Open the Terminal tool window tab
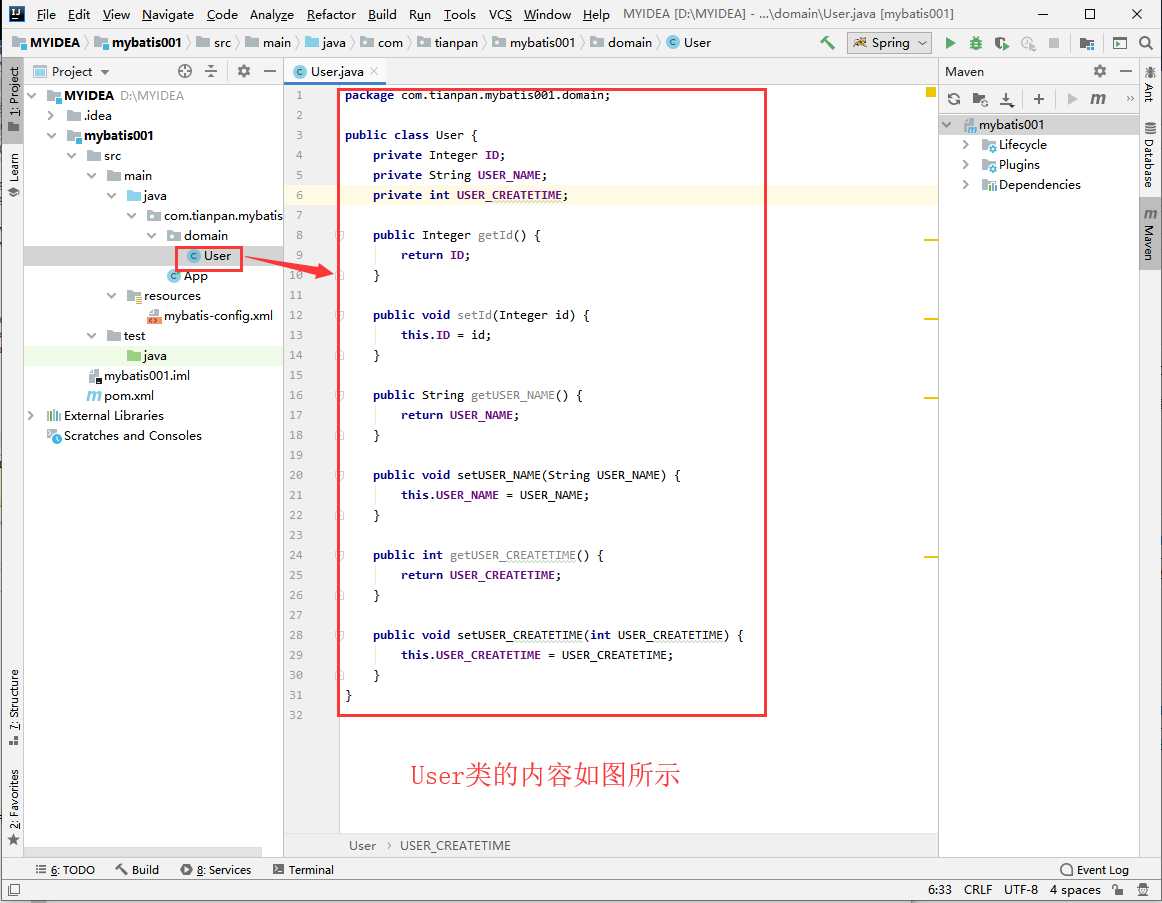Viewport: 1162px width, 903px height. click(303, 870)
